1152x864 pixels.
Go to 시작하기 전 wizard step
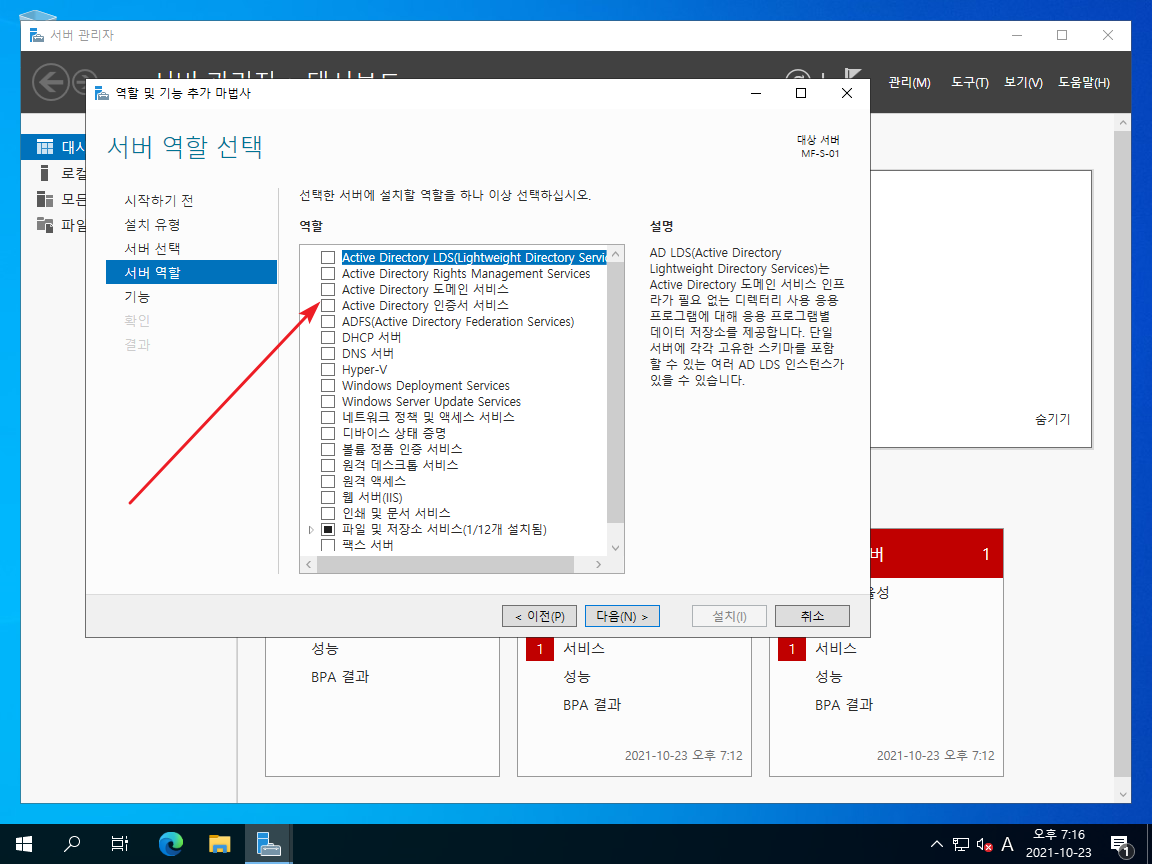[x=159, y=201]
